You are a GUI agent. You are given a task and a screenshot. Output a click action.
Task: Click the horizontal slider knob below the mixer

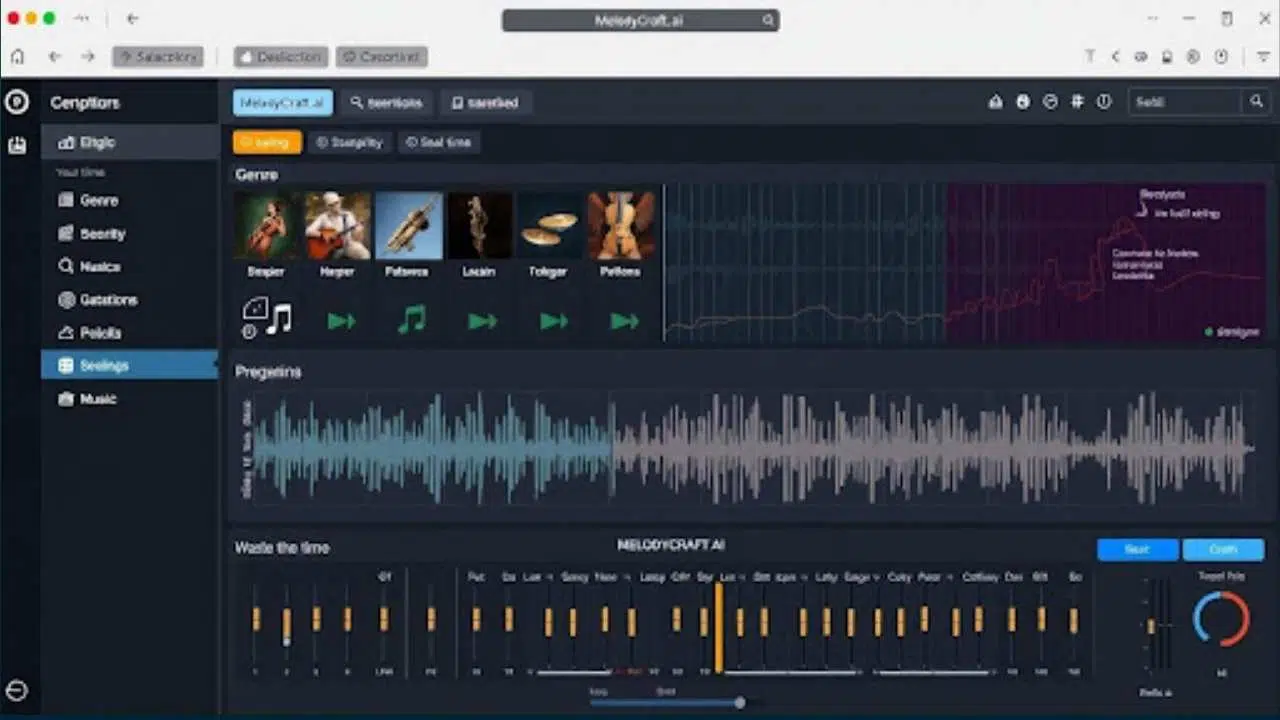point(740,703)
